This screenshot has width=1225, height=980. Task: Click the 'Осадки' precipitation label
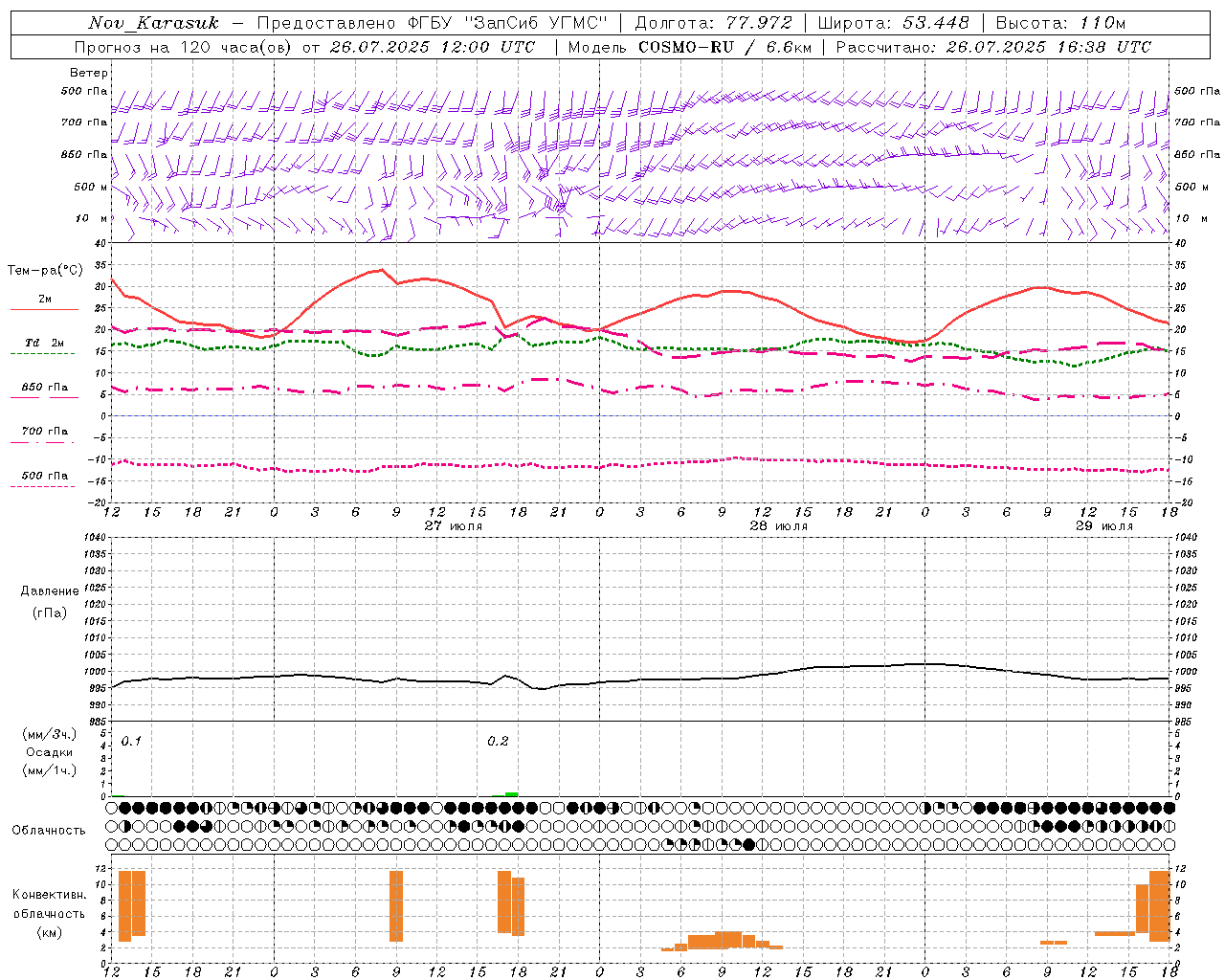click(x=50, y=752)
